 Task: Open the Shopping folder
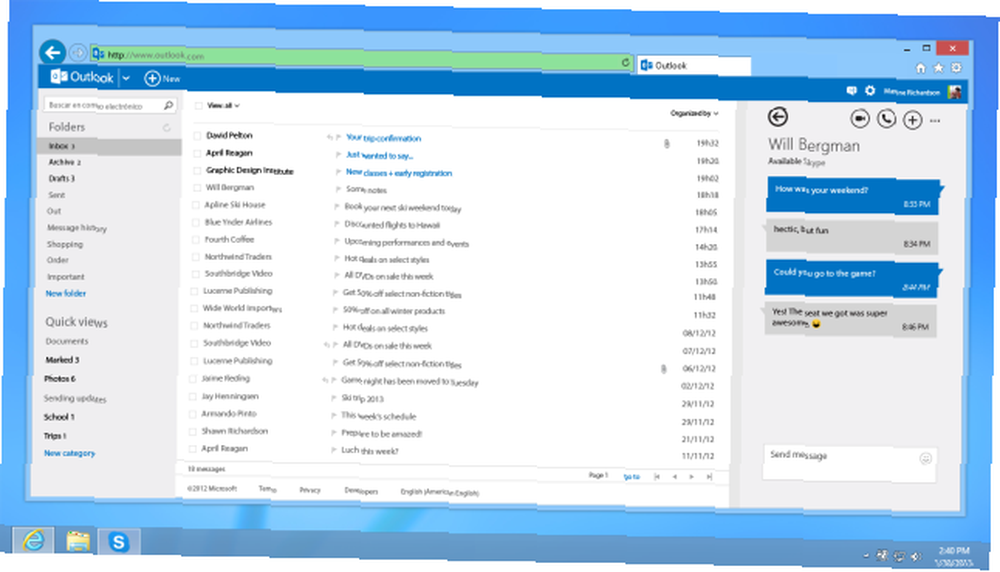(64, 244)
